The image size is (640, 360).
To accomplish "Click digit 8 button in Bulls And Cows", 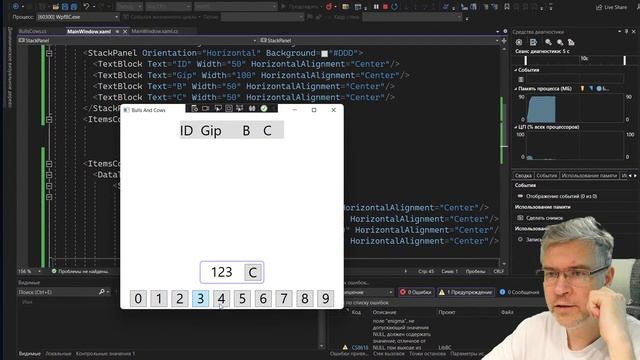I will [304, 298].
